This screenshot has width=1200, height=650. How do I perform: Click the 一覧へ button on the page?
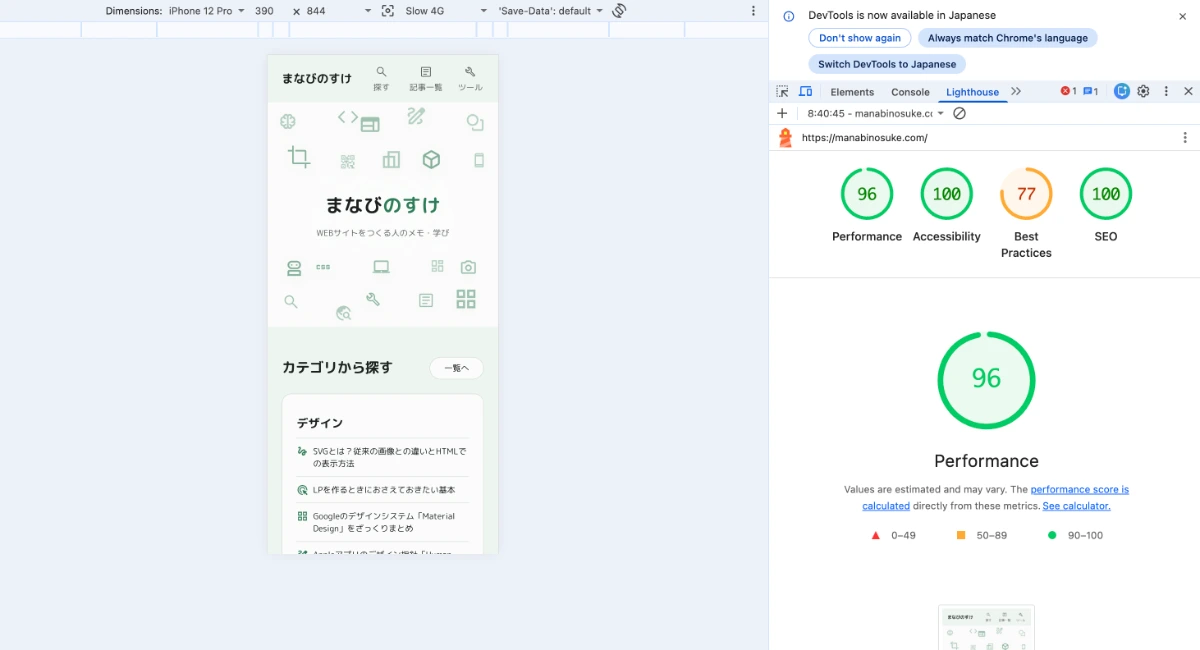[x=456, y=368]
